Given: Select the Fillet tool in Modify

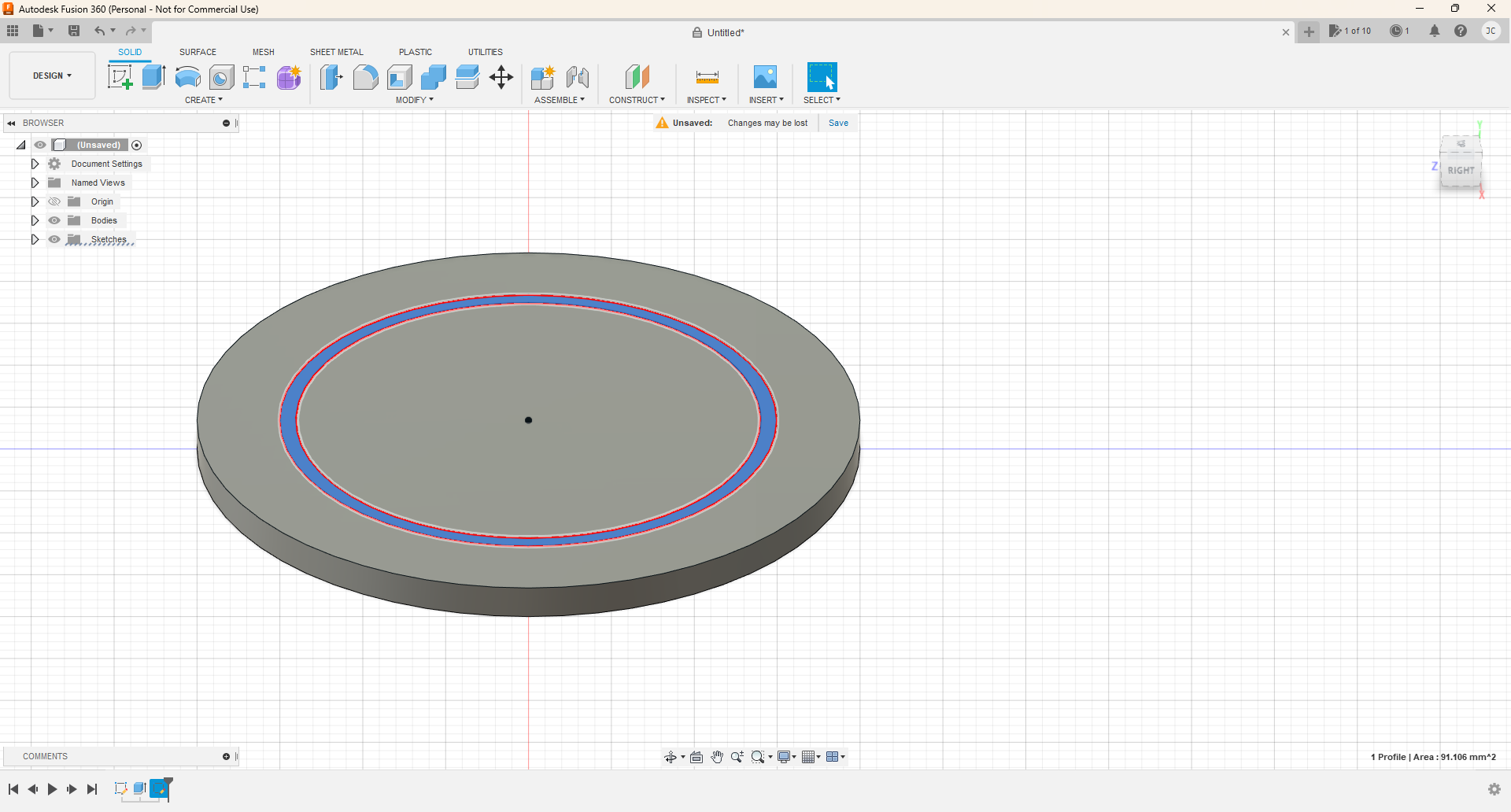Looking at the screenshot, I should 365,77.
